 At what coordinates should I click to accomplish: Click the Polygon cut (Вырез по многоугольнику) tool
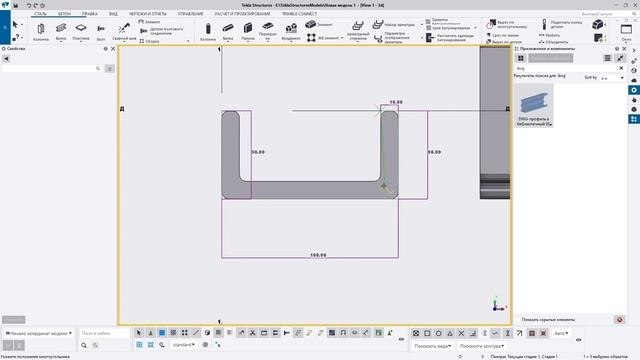507,24
